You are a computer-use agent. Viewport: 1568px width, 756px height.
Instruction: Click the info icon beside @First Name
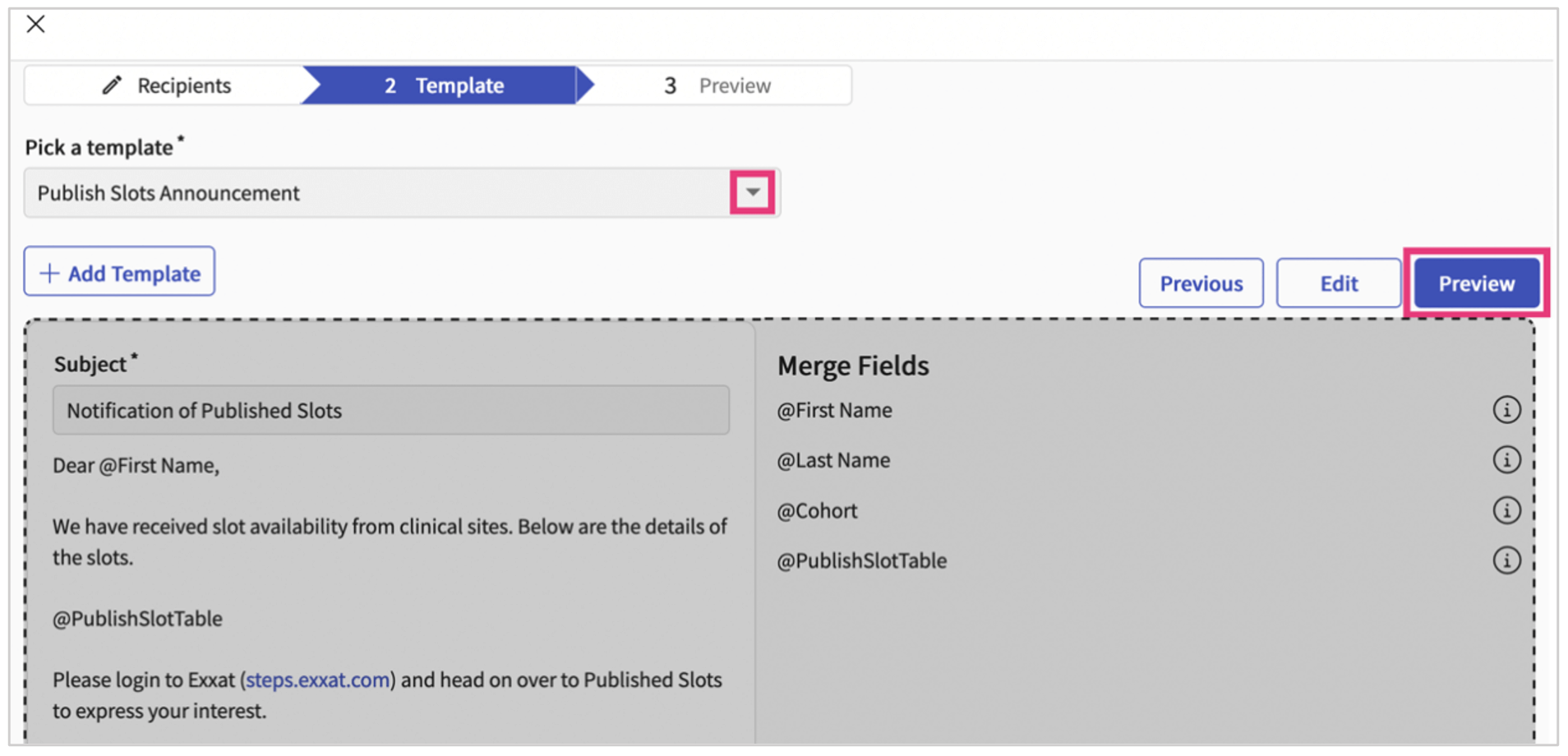tap(1506, 410)
